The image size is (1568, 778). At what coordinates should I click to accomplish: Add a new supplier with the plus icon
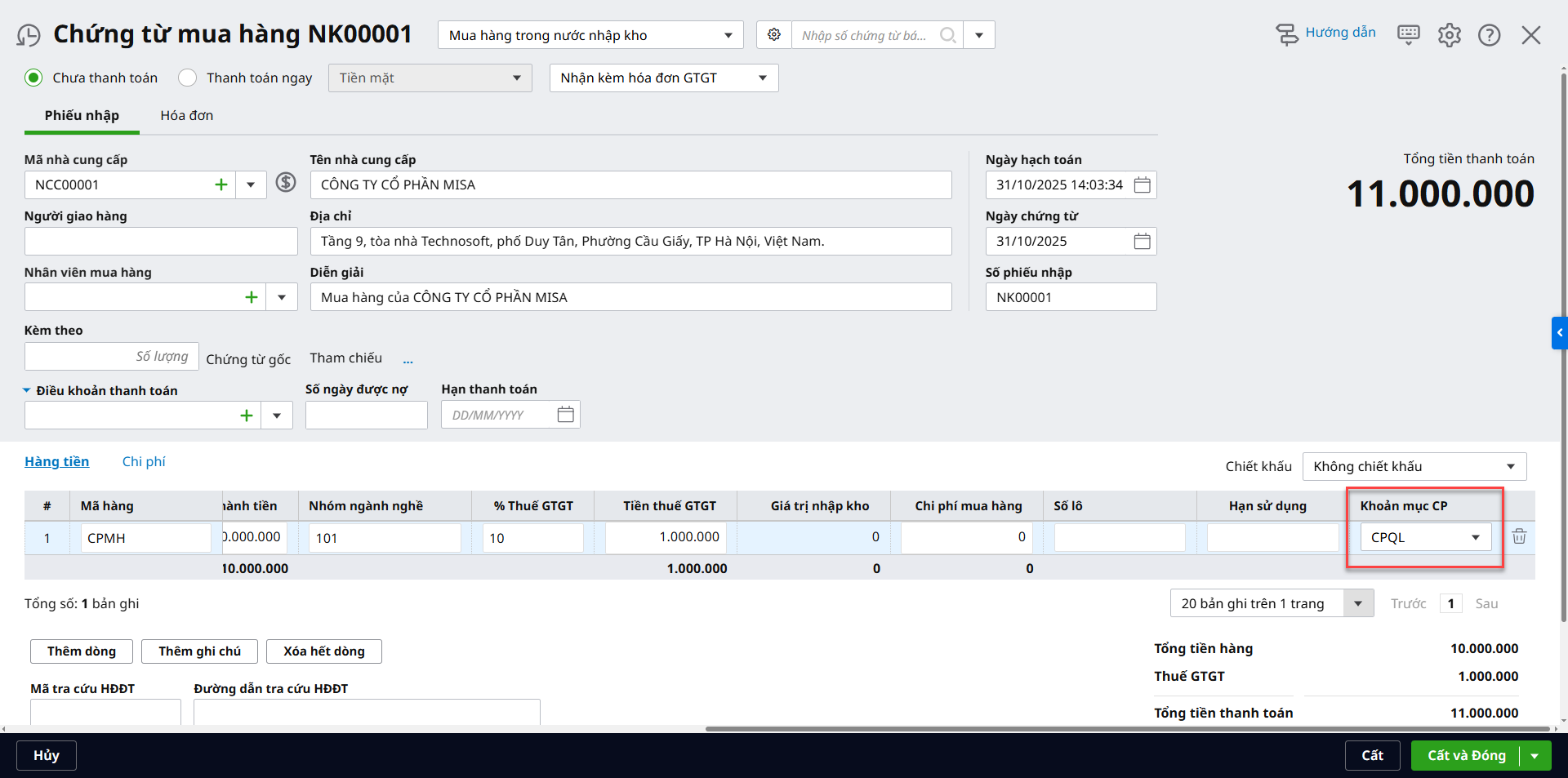pos(220,185)
